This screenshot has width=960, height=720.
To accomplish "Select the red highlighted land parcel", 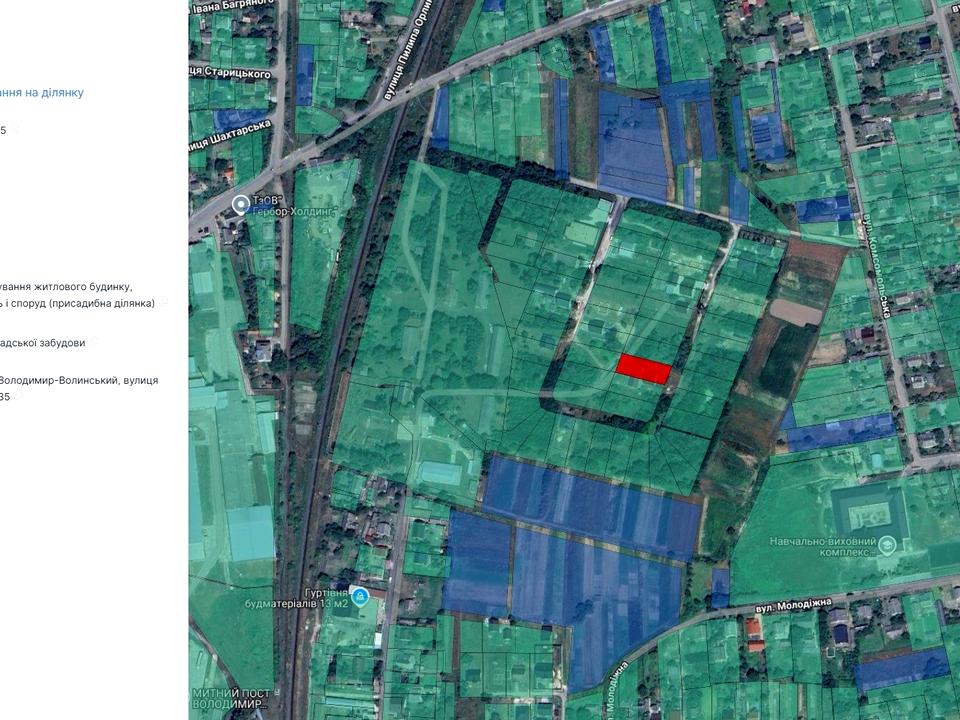I will point(643,368).
